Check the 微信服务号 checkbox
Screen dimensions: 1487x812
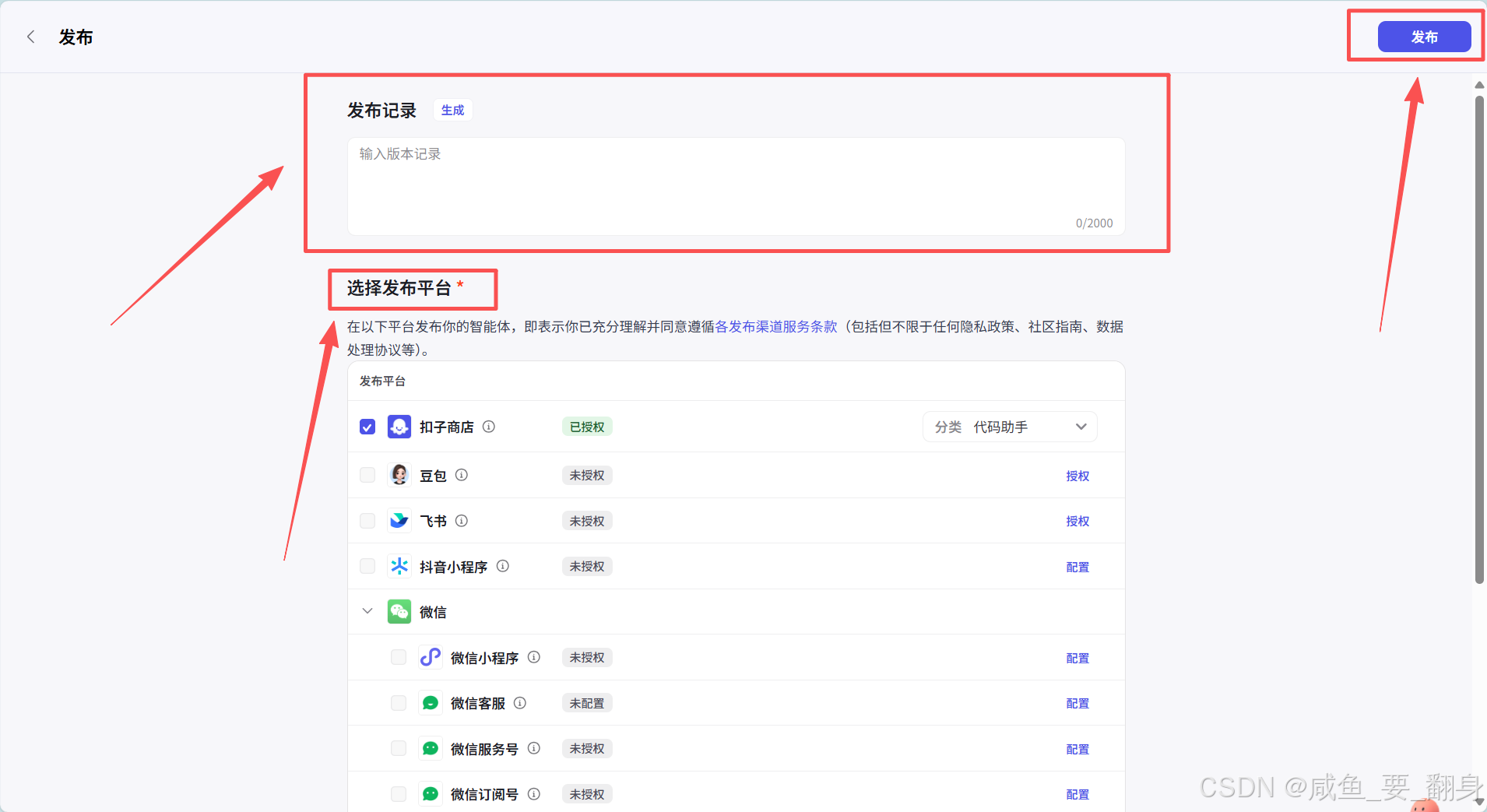399,748
